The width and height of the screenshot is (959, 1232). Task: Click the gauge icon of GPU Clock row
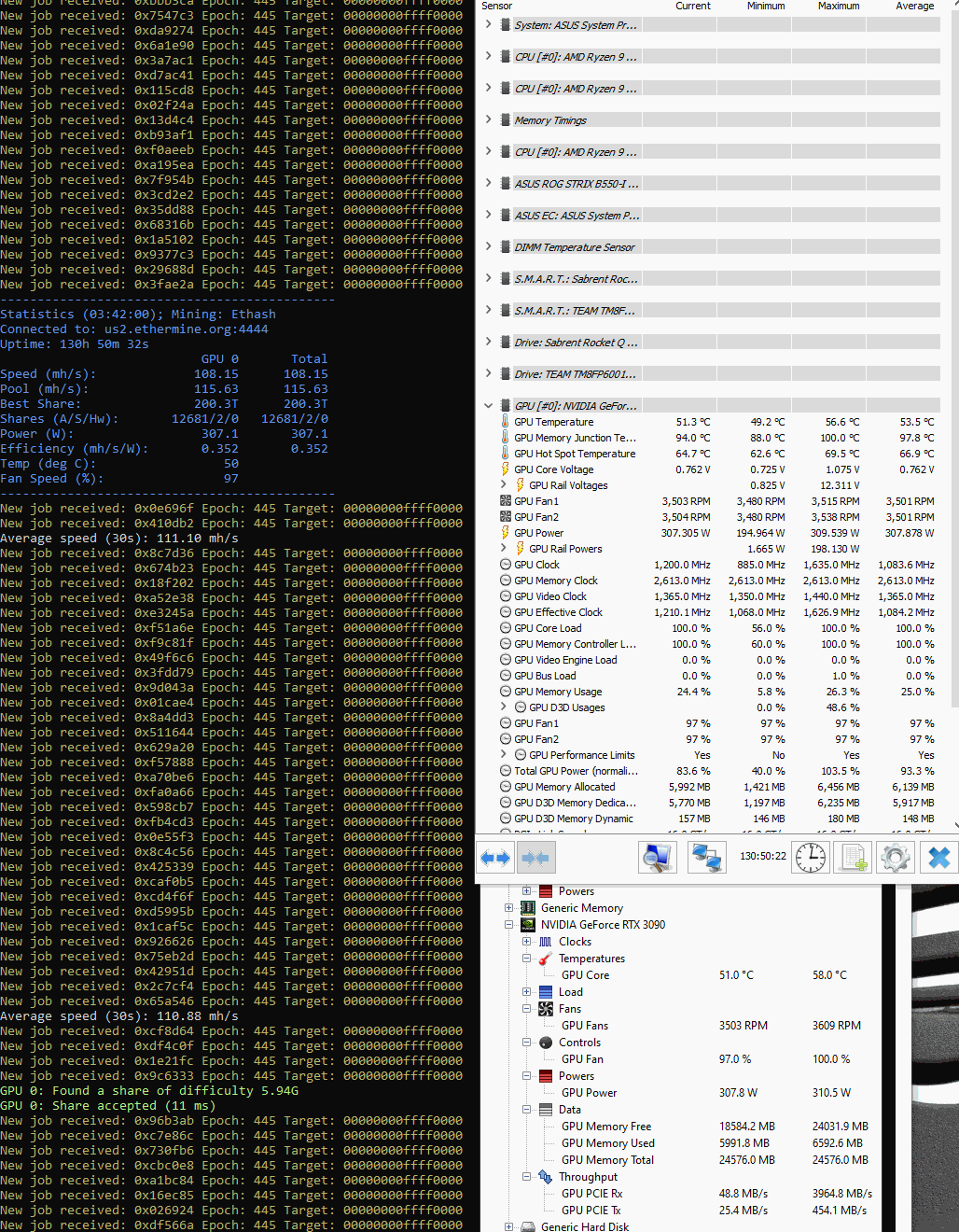tap(506, 565)
